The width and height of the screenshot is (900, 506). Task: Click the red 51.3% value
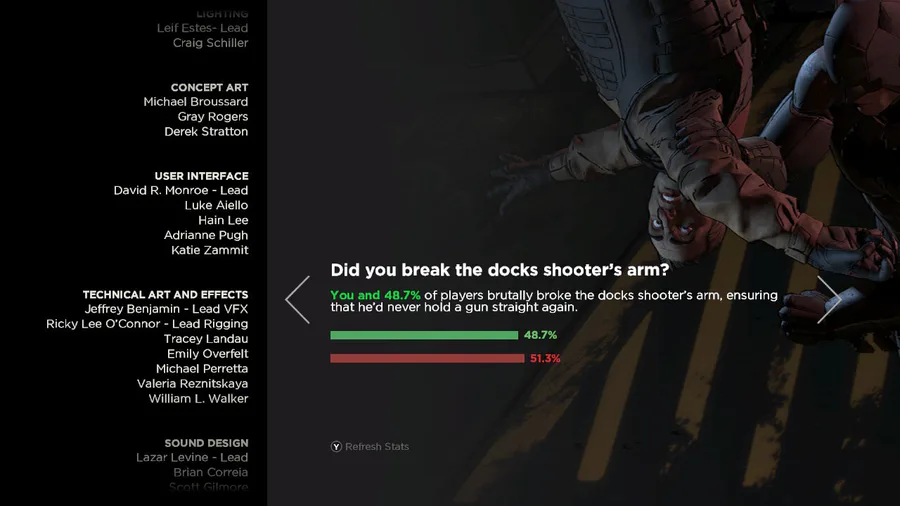pyautogui.click(x=545, y=359)
